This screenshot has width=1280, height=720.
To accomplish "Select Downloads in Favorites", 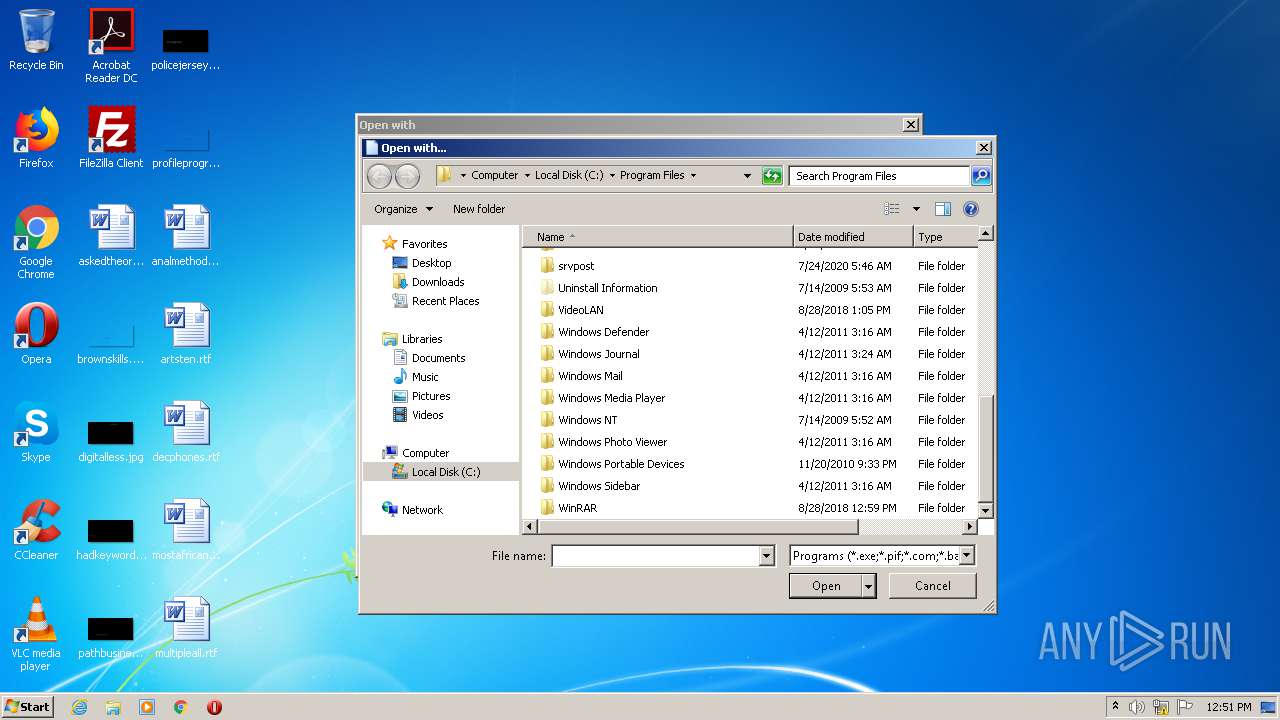I will [x=438, y=282].
